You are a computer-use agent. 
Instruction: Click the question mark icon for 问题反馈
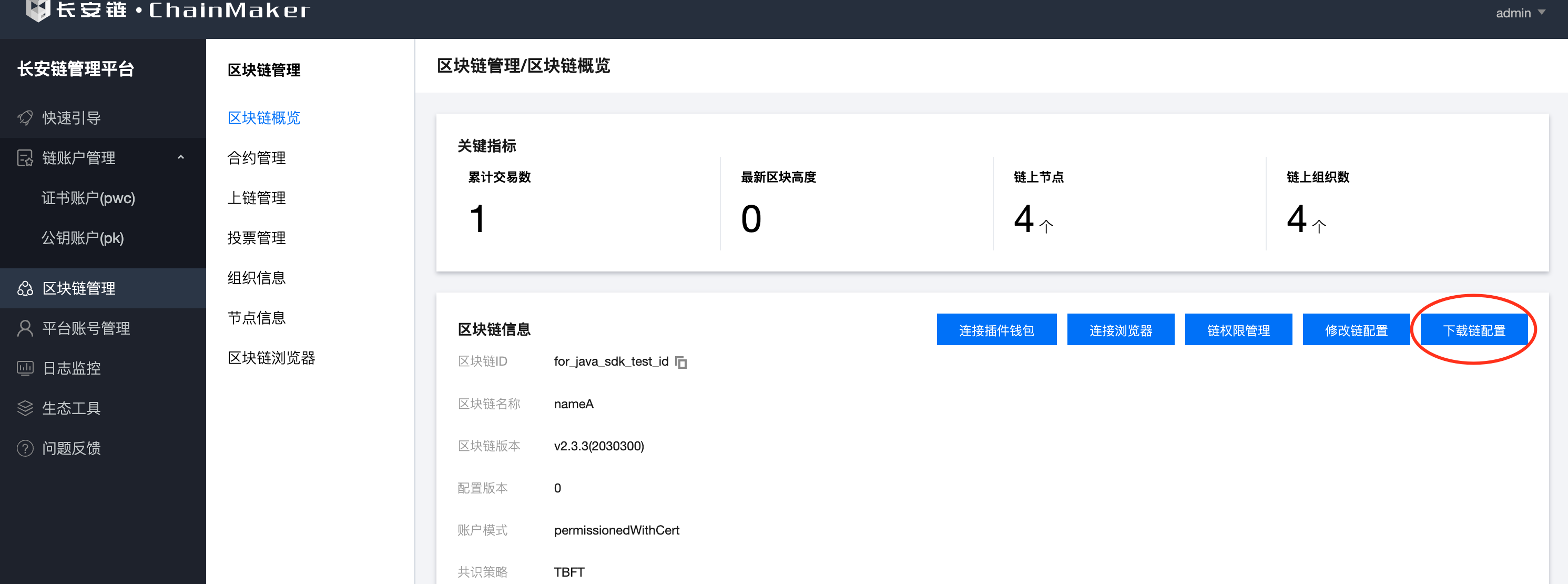click(x=25, y=448)
